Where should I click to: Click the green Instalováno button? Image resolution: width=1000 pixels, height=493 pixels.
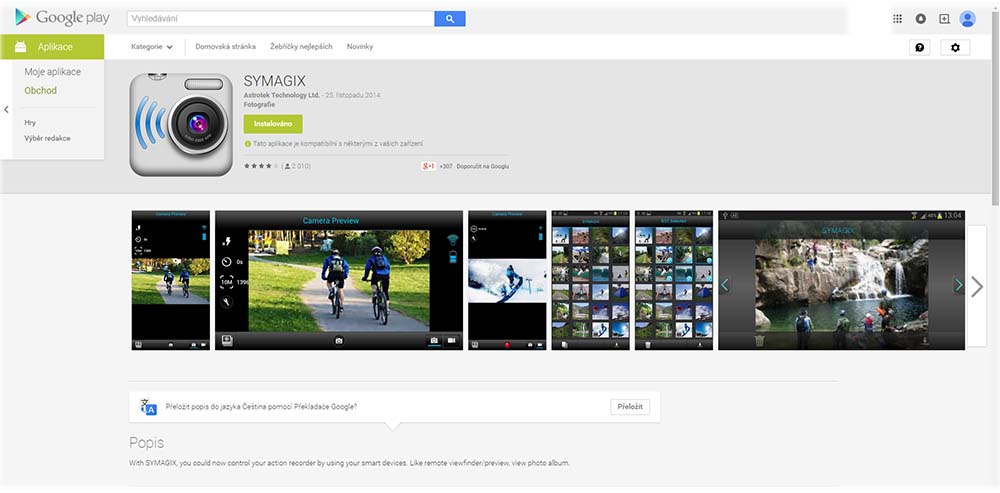273,124
